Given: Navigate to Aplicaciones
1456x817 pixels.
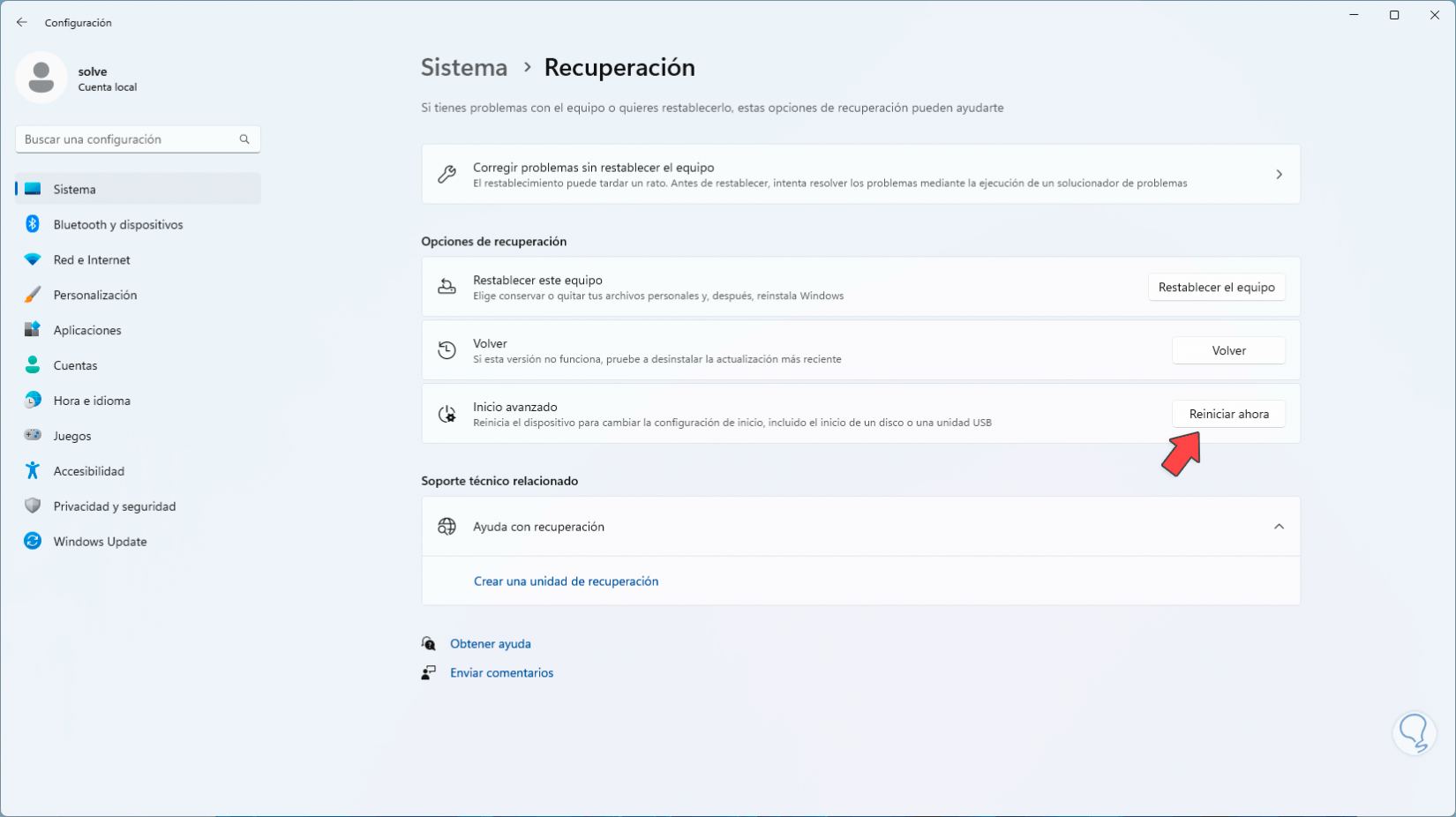Looking at the screenshot, I should point(139,330).
